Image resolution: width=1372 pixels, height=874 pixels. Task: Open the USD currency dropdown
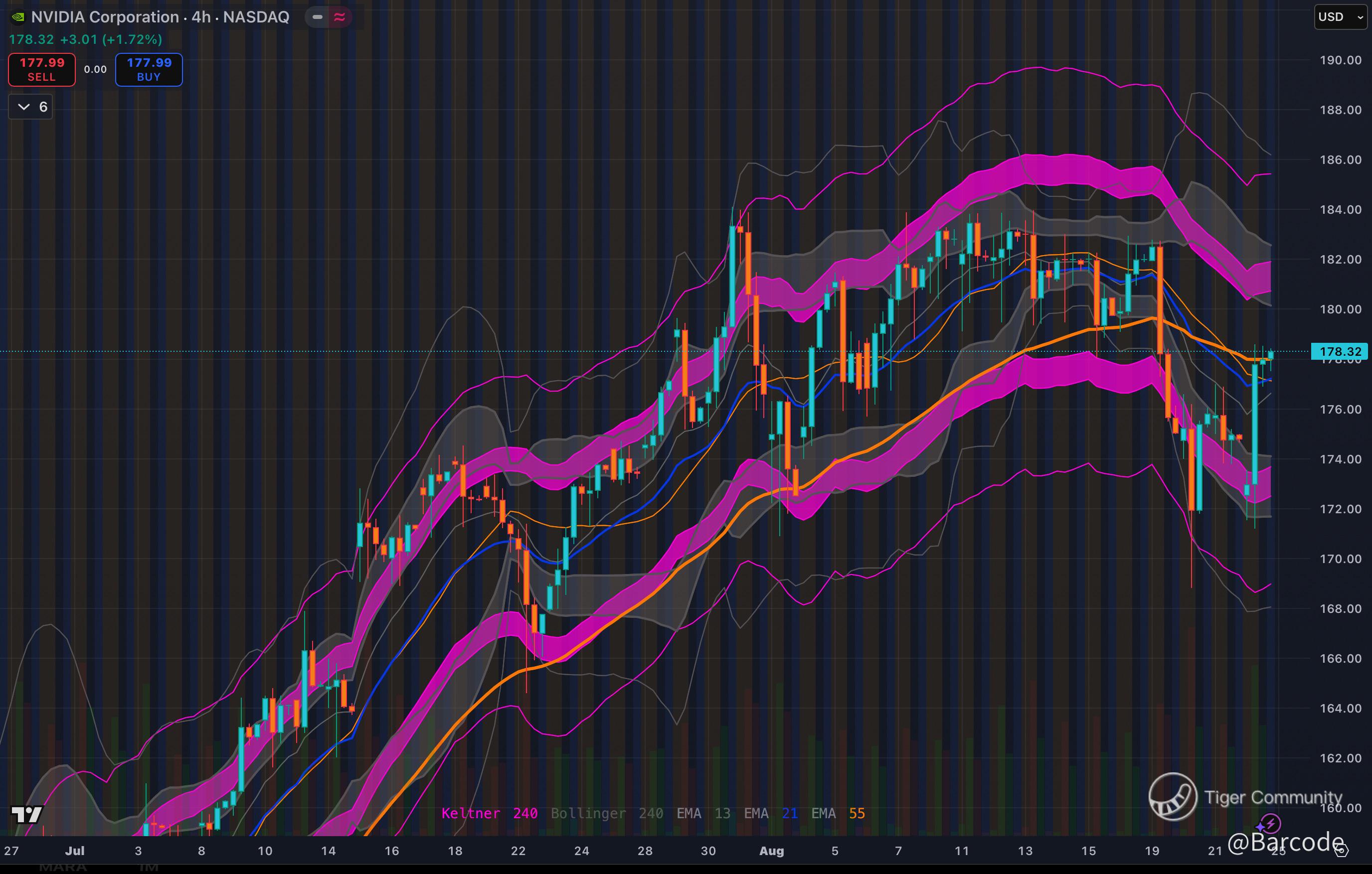point(1340,17)
